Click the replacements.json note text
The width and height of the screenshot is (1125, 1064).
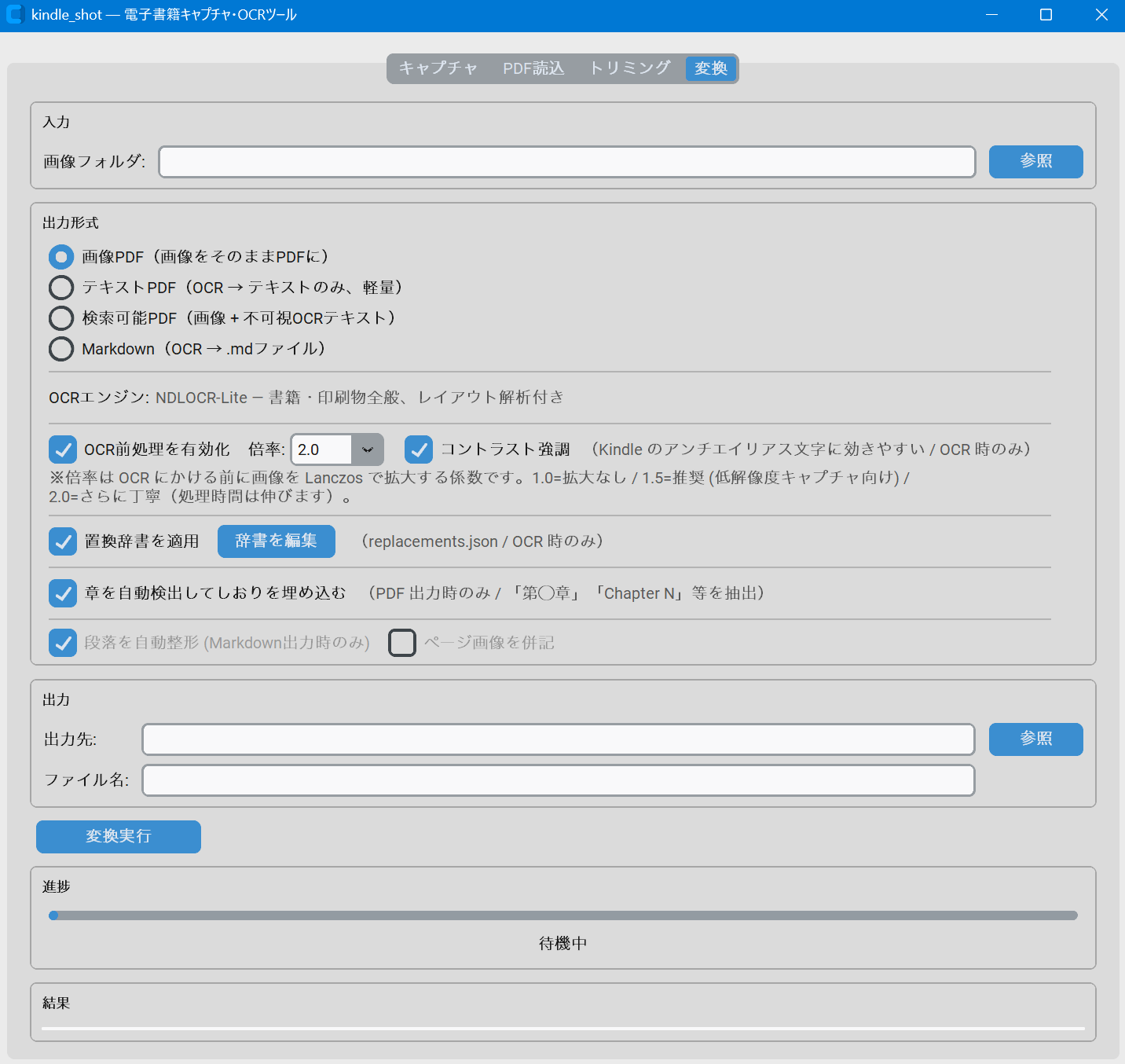point(482,541)
